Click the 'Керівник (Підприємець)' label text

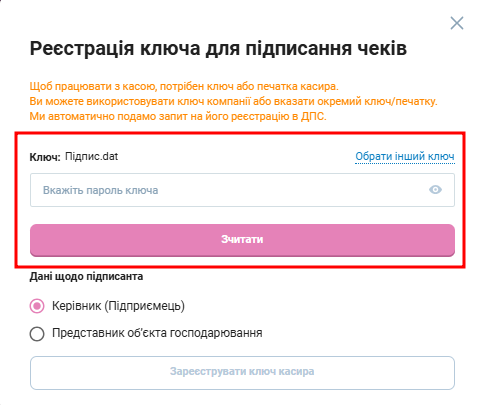pyautogui.click(x=118, y=306)
